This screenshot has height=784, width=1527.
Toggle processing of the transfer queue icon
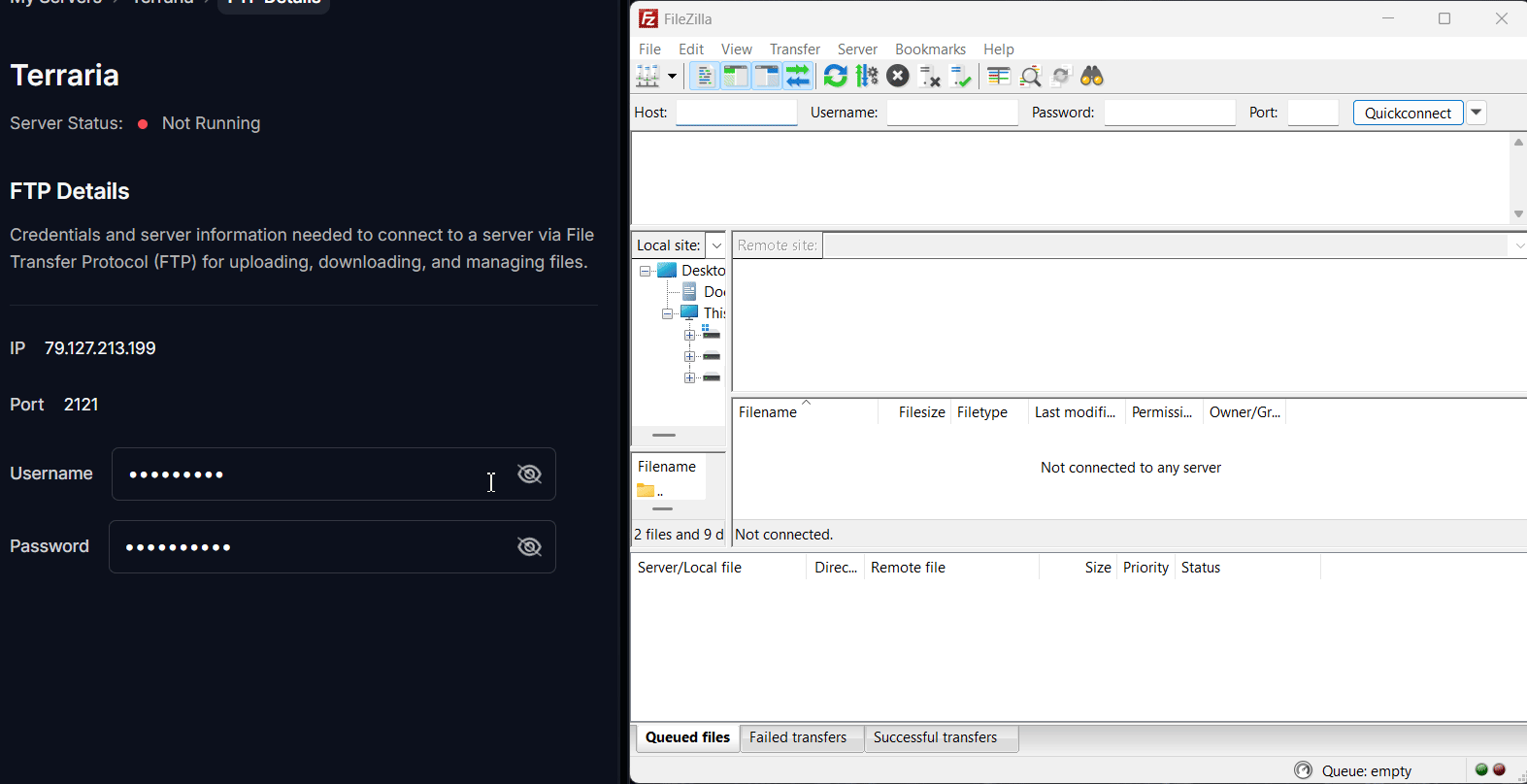click(x=867, y=76)
